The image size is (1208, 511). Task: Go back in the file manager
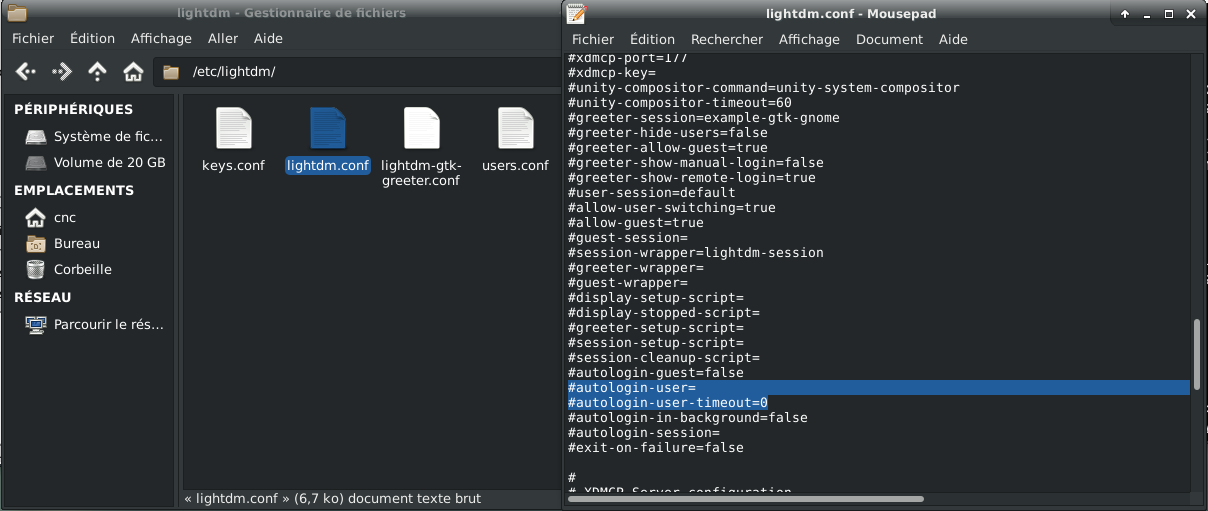26,72
